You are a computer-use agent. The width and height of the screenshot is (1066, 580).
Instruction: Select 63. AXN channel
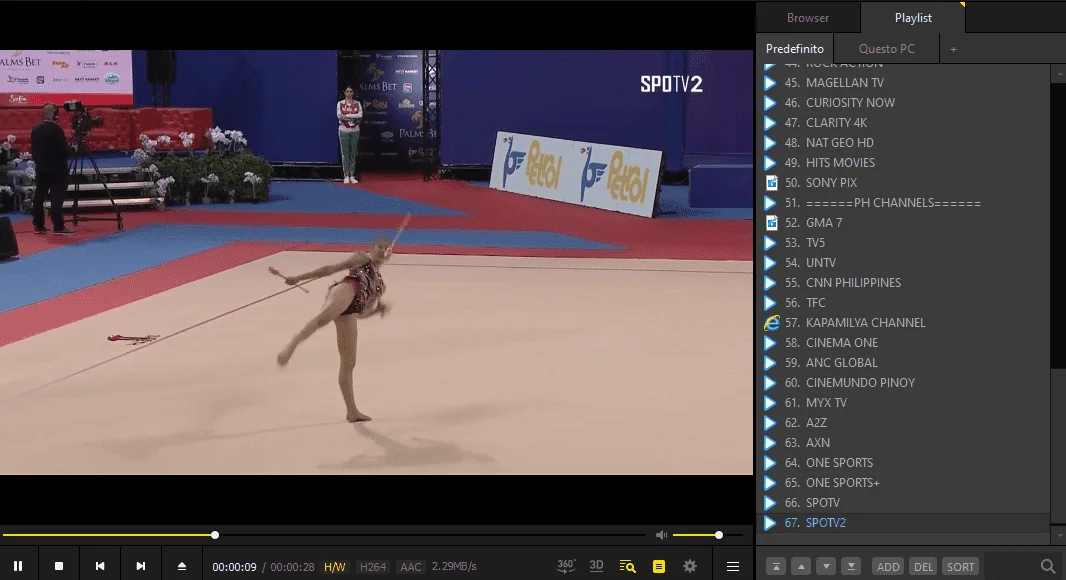tap(903, 443)
